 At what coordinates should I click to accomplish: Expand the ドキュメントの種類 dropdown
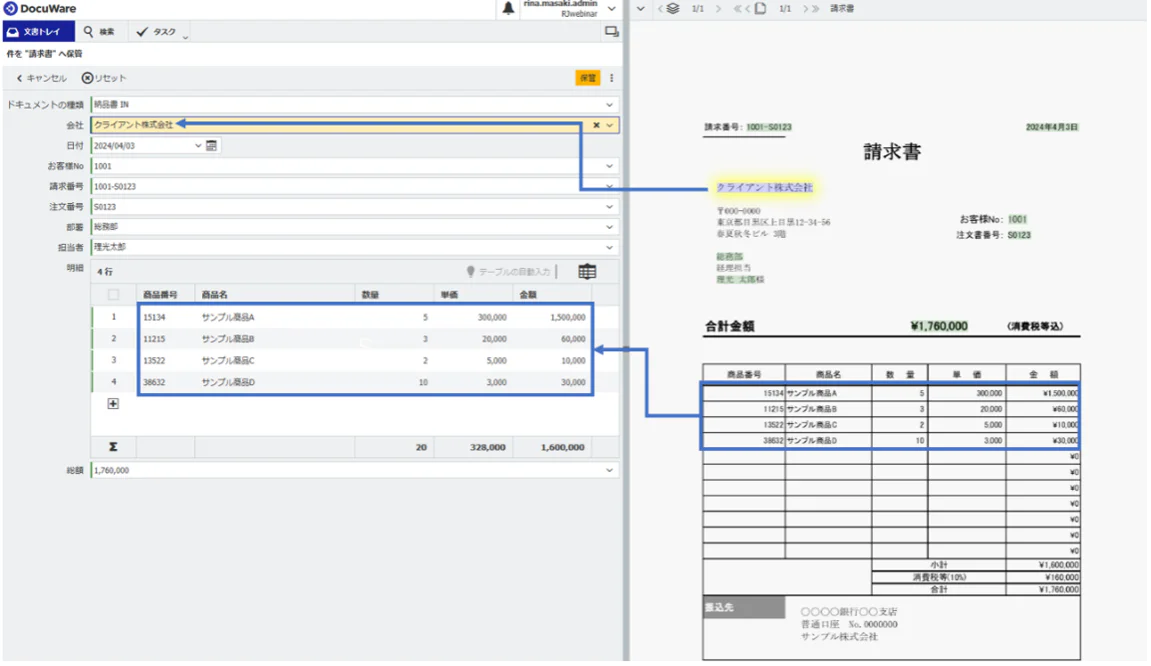(609, 104)
